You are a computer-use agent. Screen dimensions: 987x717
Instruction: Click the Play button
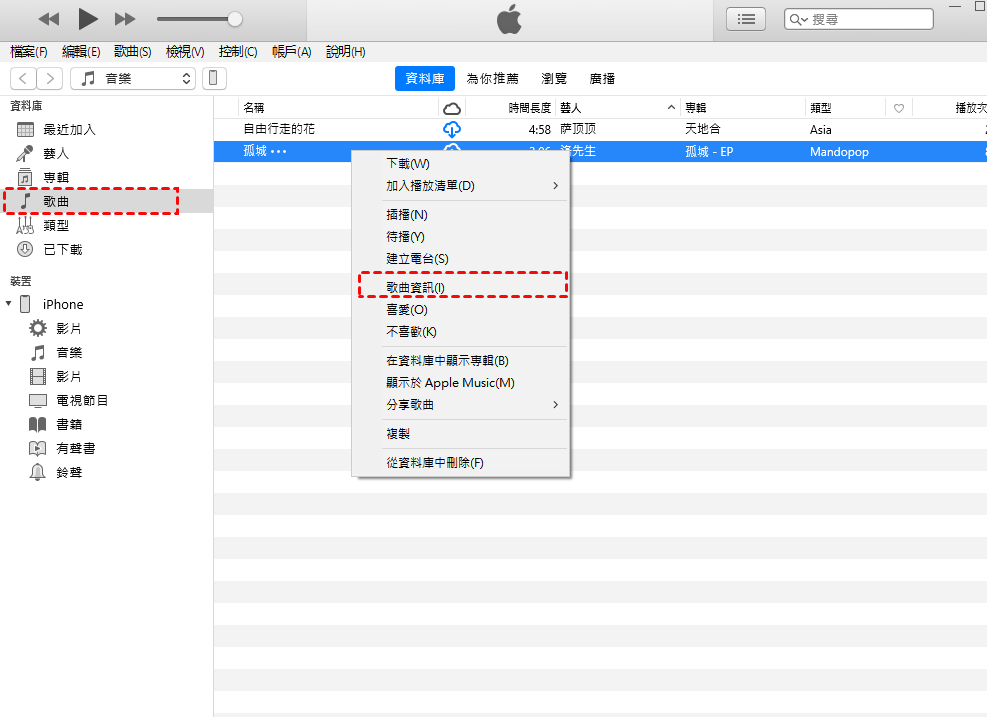[88, 18]
